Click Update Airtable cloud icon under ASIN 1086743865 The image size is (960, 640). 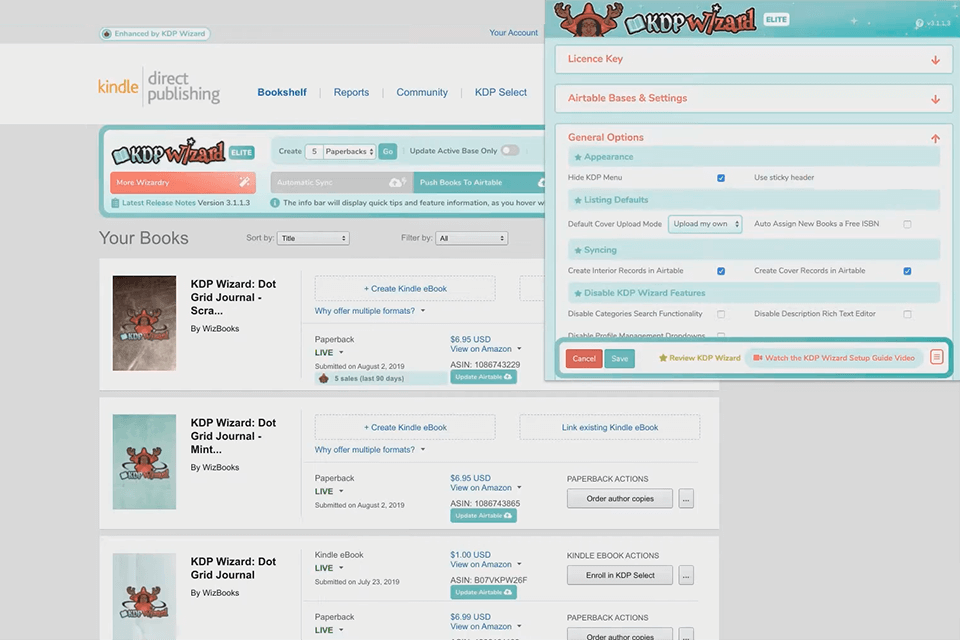pyautogui.click(x=508, y=516)
